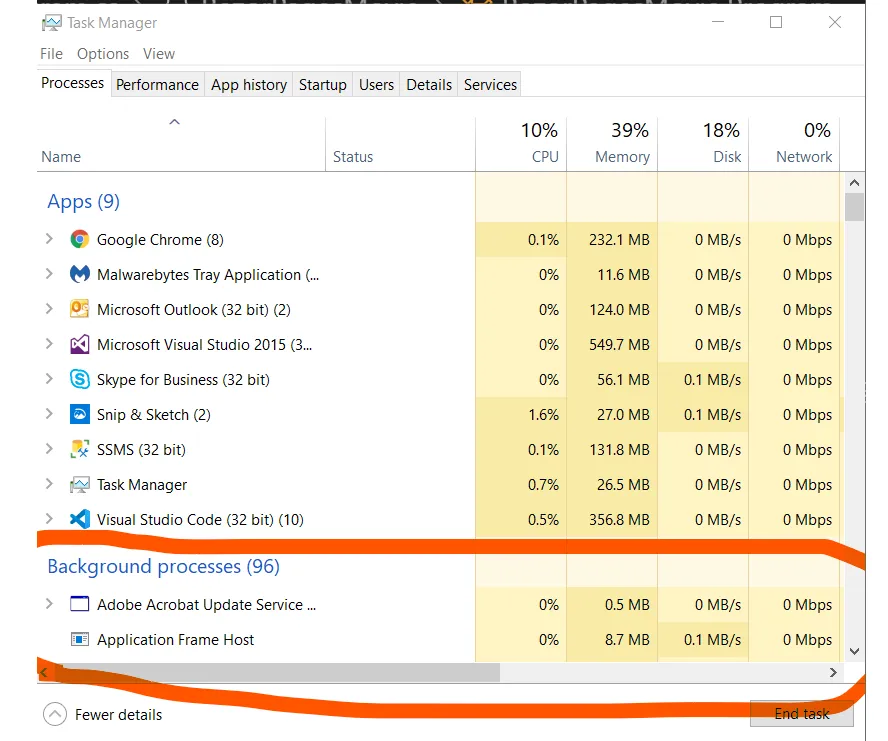Click the vertical scrollbar up arrow

pos(855,183)
